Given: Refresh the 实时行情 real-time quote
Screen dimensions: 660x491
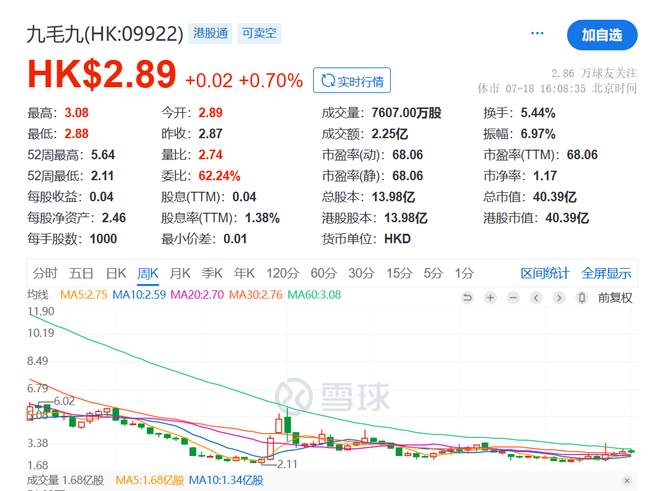Looking at the screenshot, I should pos(352,80).
